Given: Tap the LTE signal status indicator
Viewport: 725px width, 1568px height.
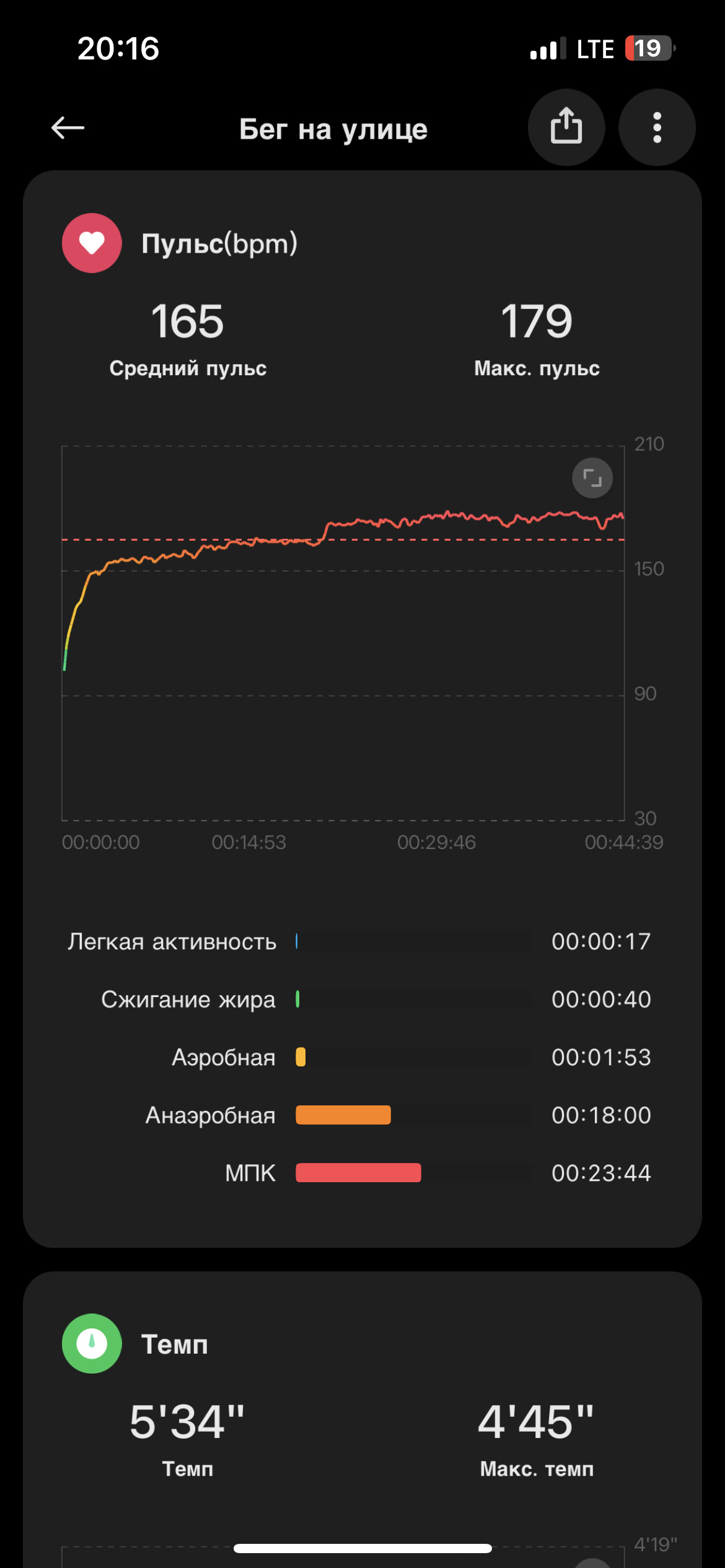Looking at the screenshot, I should pos(595,49).
